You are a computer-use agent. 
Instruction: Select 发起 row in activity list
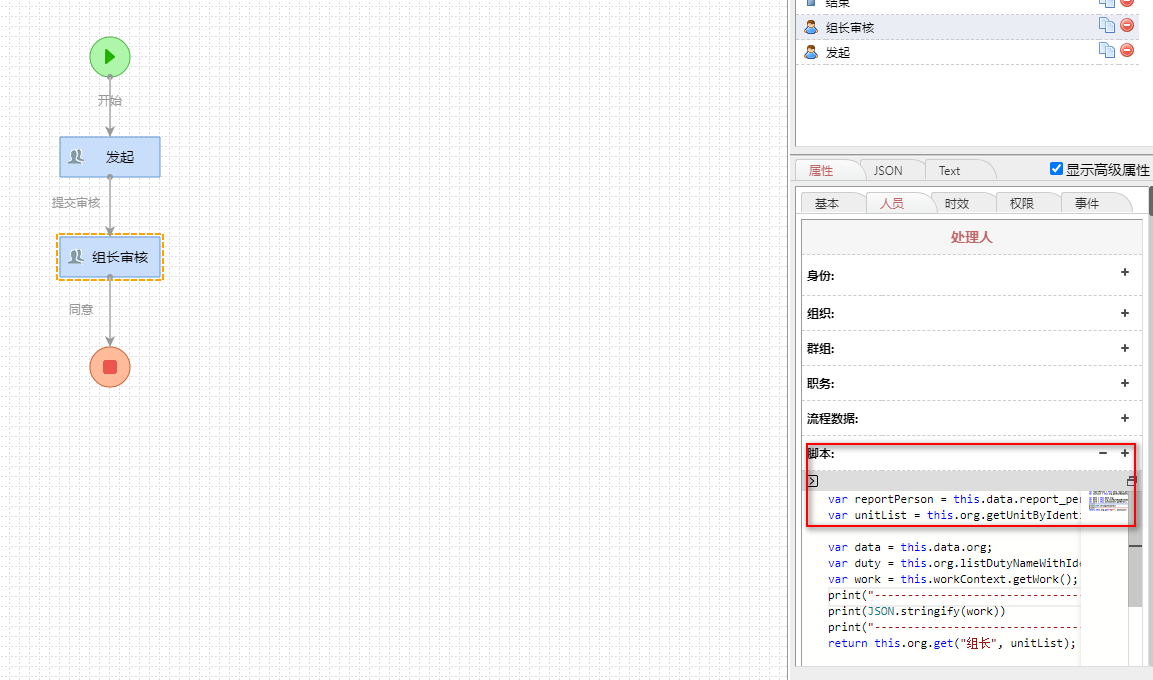click(968, 52)
